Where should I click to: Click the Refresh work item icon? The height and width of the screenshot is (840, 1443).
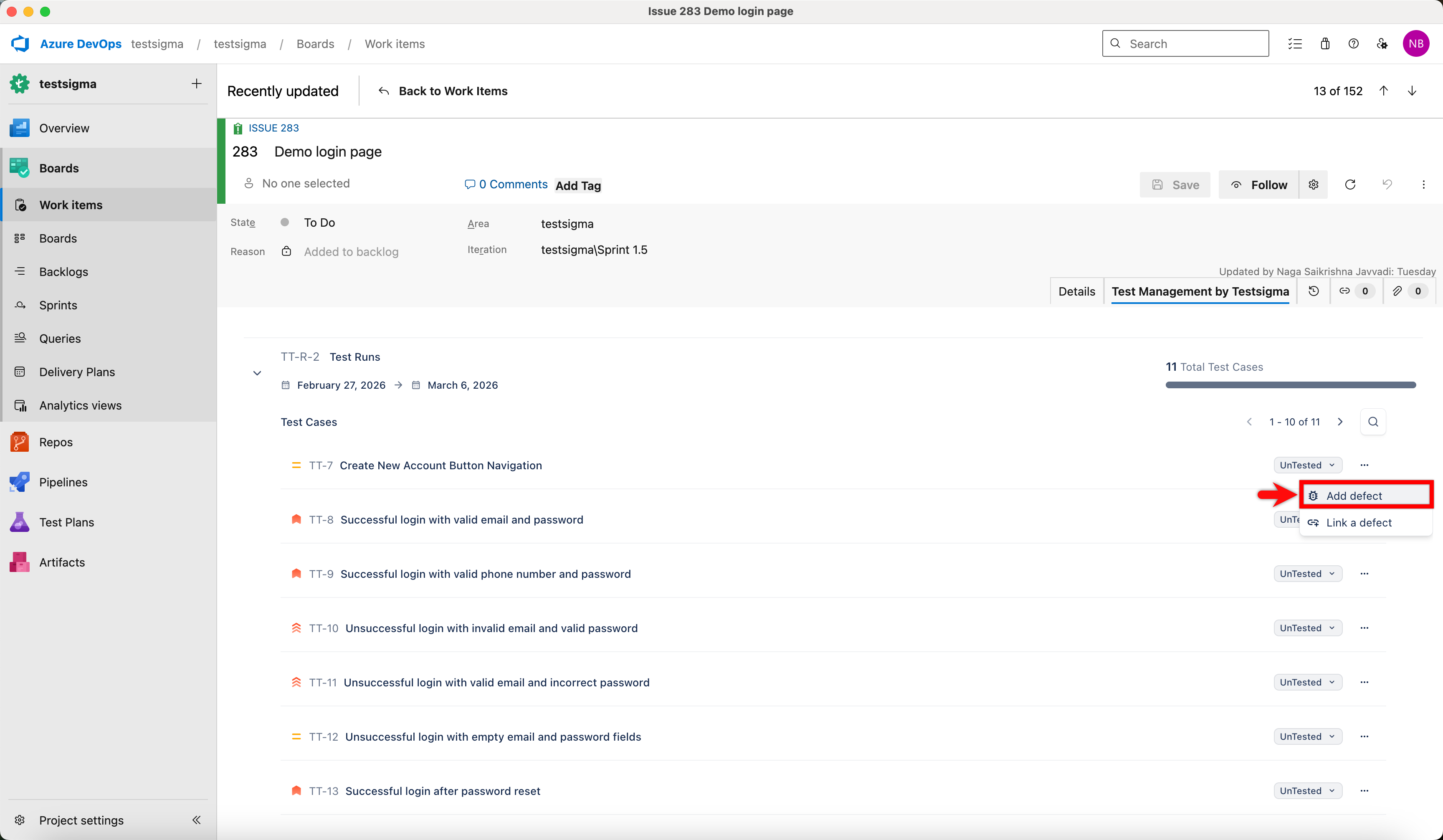(1350, 185)
